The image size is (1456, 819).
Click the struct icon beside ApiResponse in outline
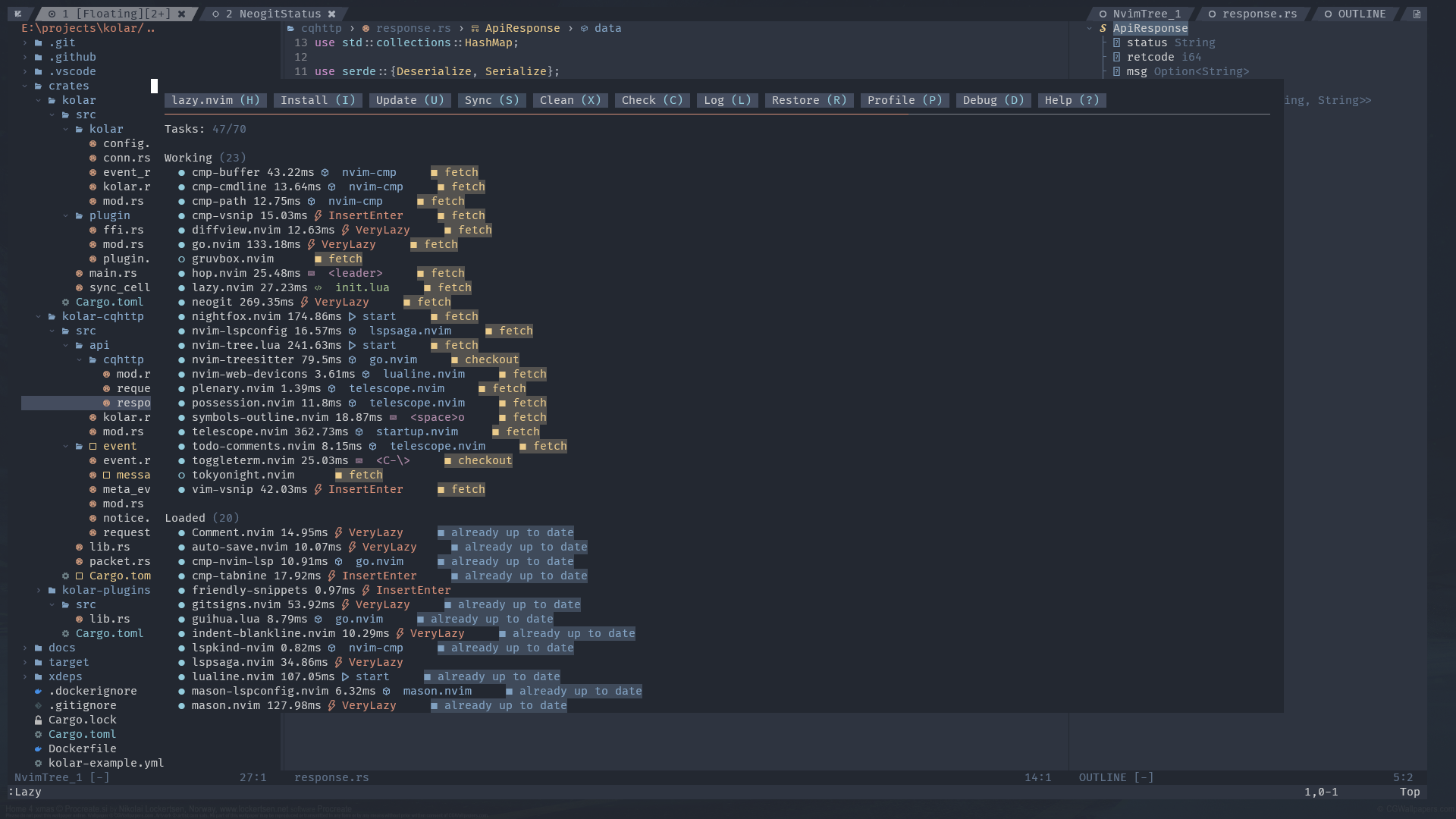1103,28
